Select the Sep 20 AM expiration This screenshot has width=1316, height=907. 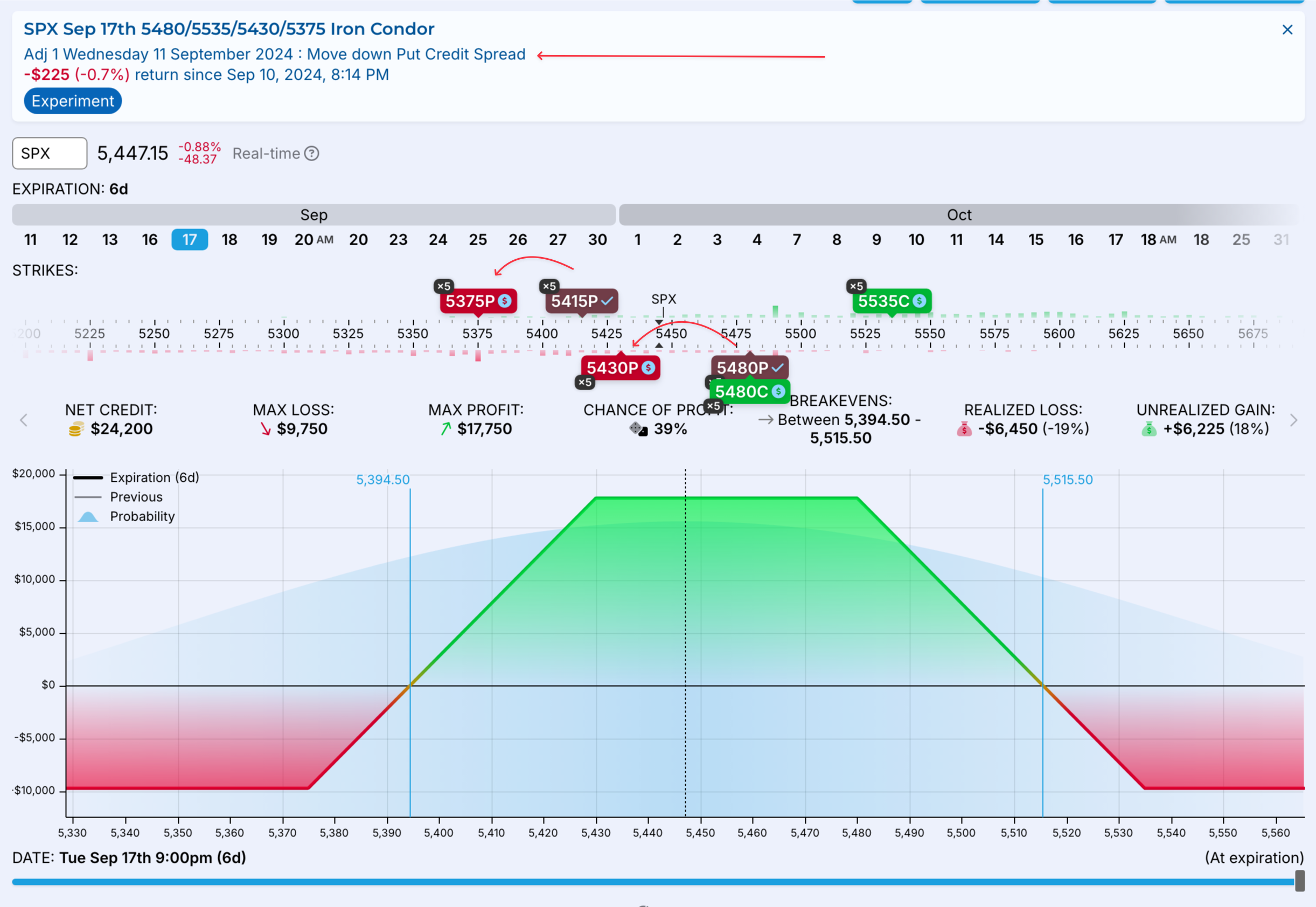[314, 240]
